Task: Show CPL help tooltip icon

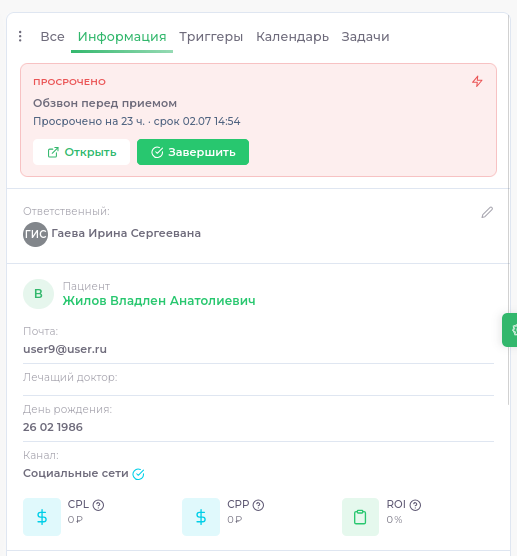Action: point(98,505)
